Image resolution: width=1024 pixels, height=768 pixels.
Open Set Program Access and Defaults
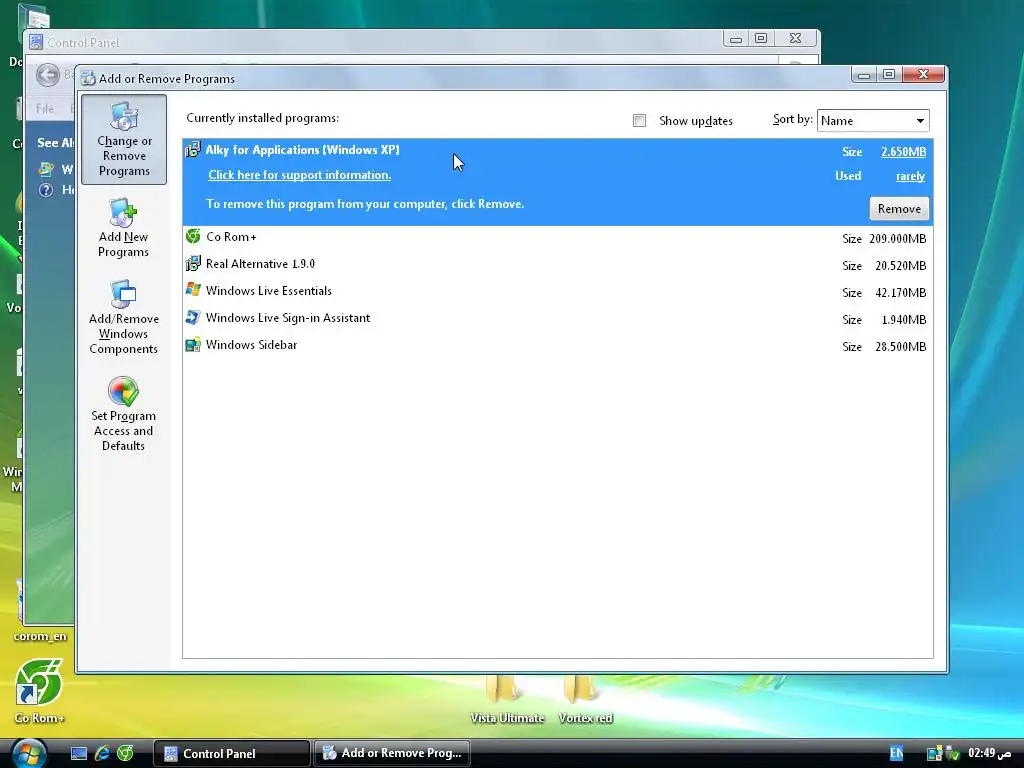[123, 414]
